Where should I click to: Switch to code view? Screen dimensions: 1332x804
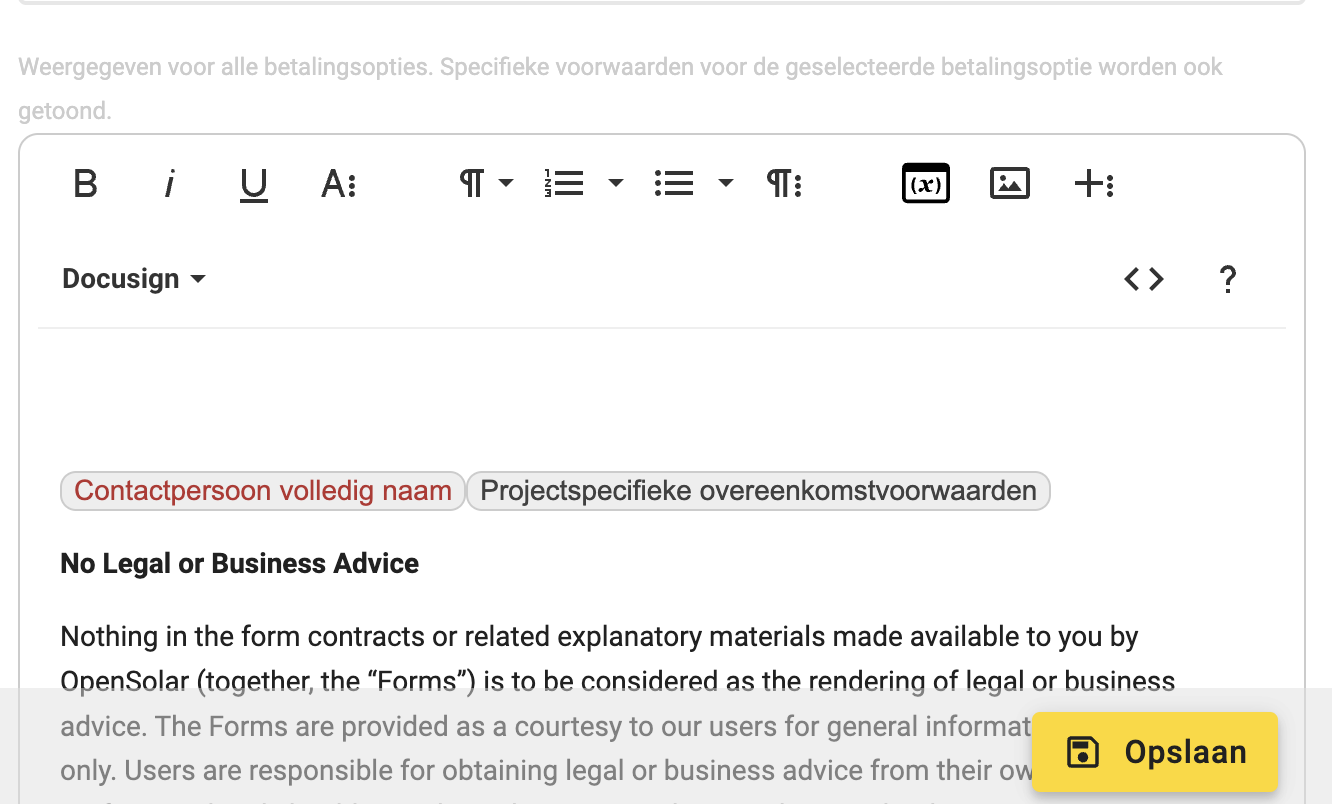(1144, 279)
